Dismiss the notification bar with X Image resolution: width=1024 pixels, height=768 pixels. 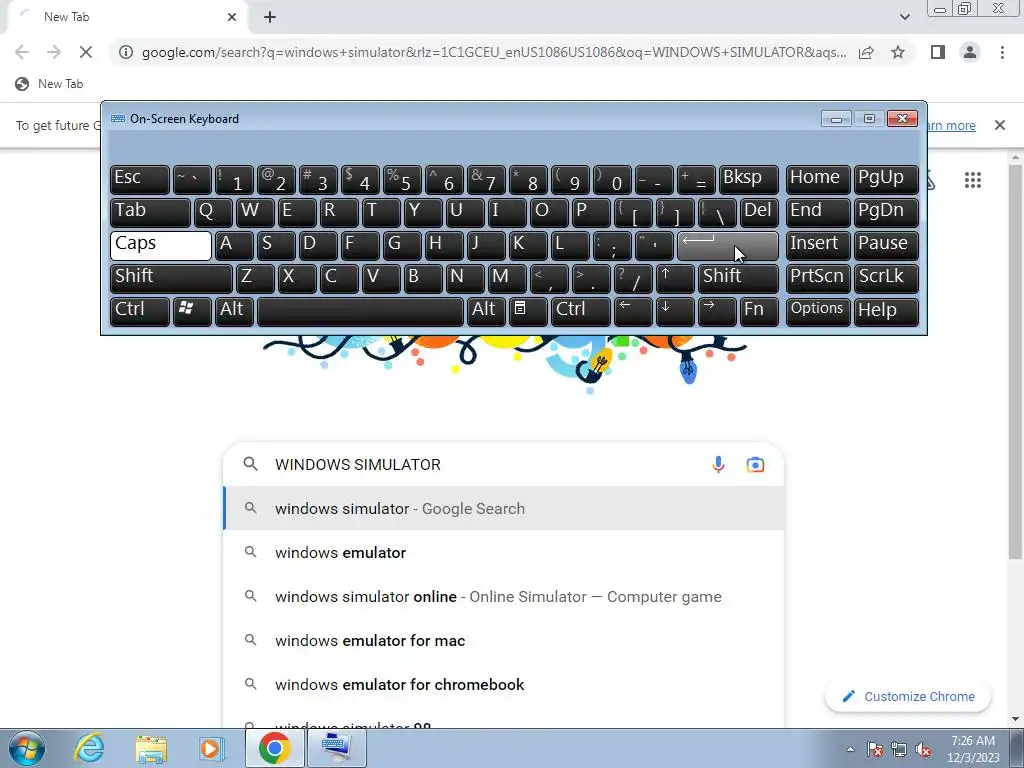coord(999,125)
